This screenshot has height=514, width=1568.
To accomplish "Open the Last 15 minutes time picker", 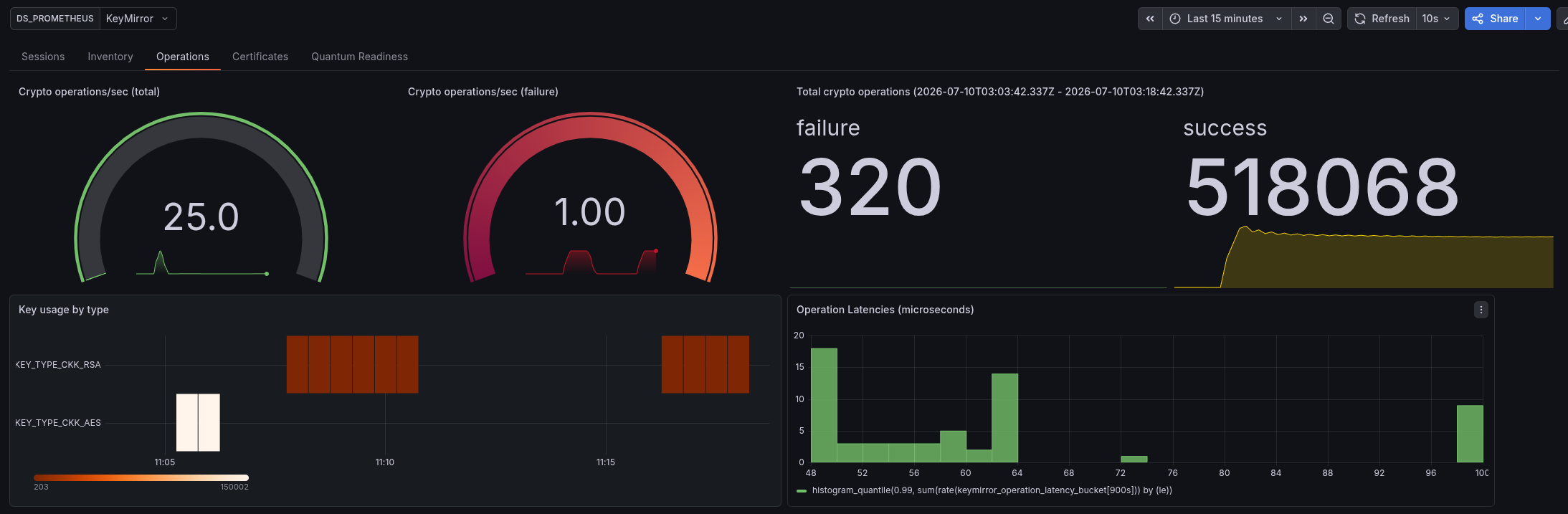I will coord(1227,19).
